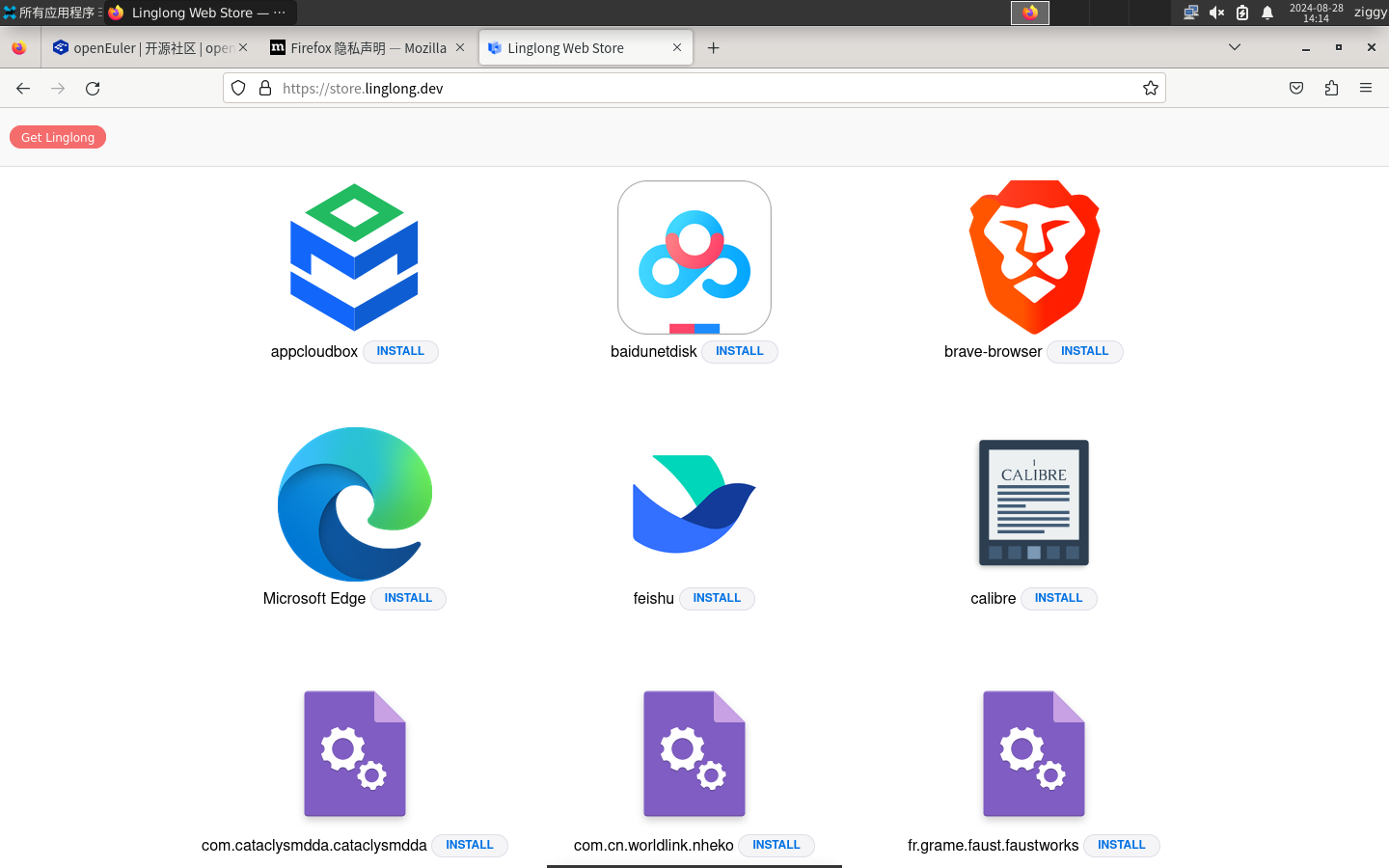Open Firefox View pinned icon
The image size is (1389, 868).
pos(19,47)
